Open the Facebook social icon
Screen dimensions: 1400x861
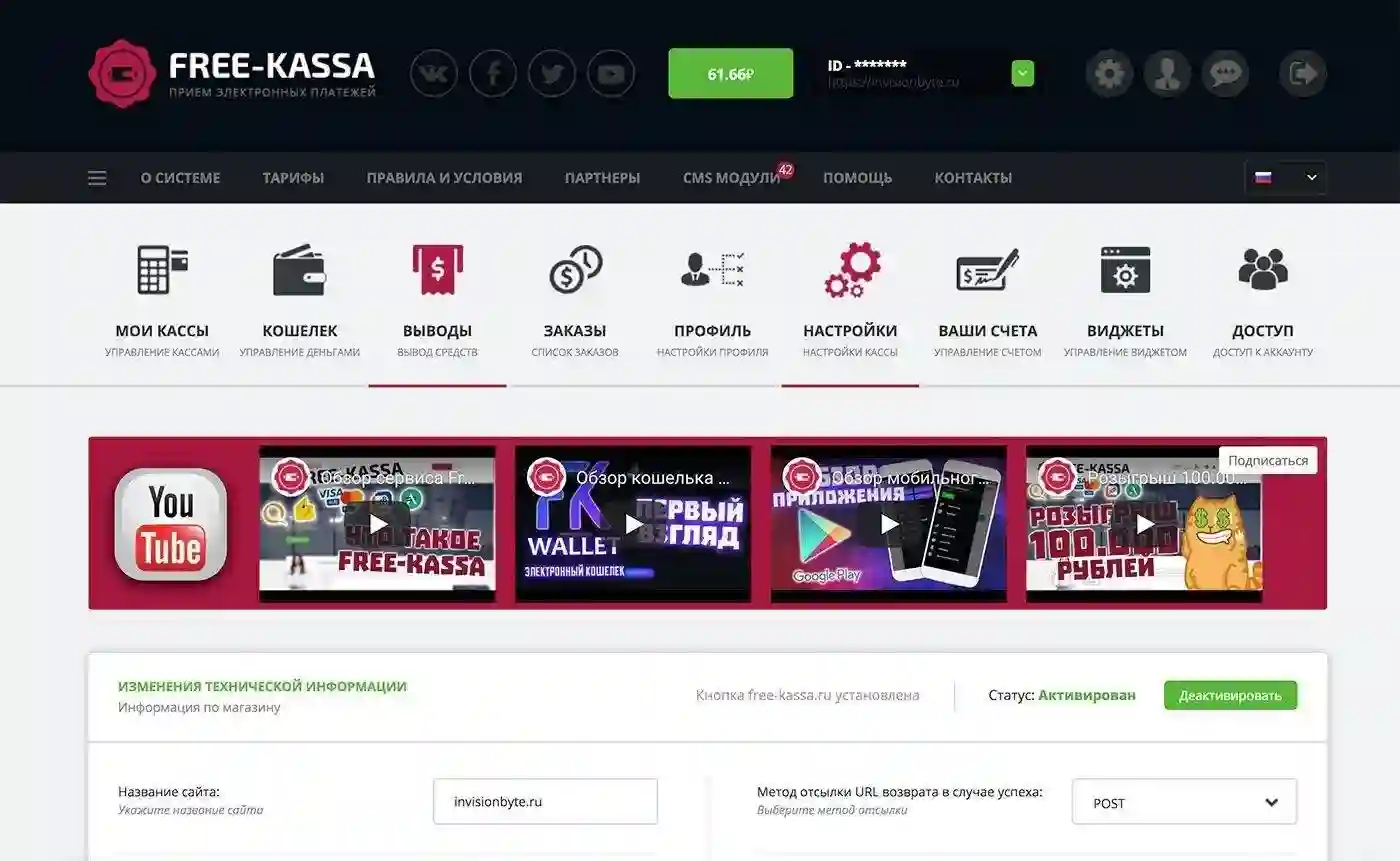[x=493, y=73]
